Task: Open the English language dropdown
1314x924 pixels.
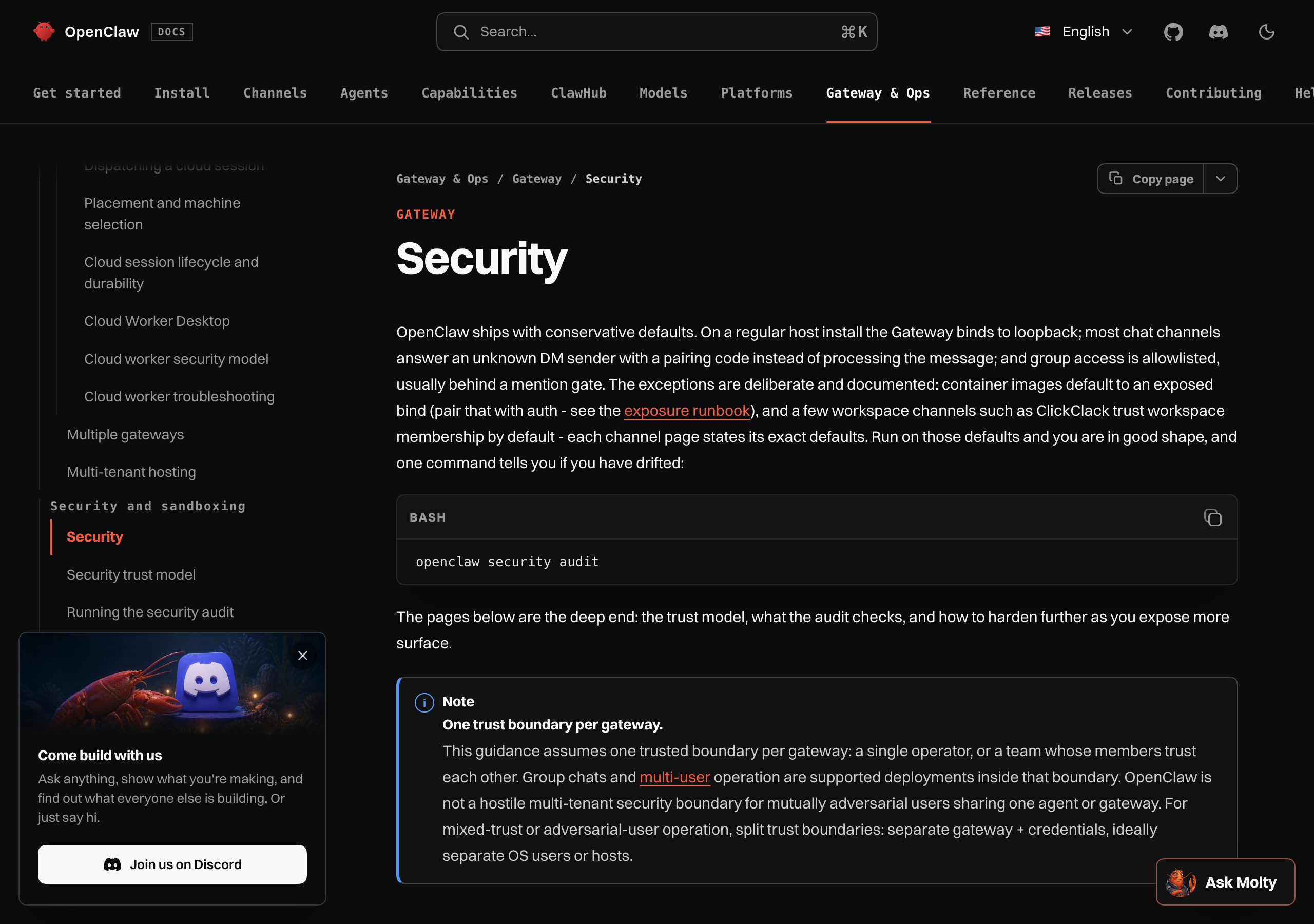Action: 1084,32
